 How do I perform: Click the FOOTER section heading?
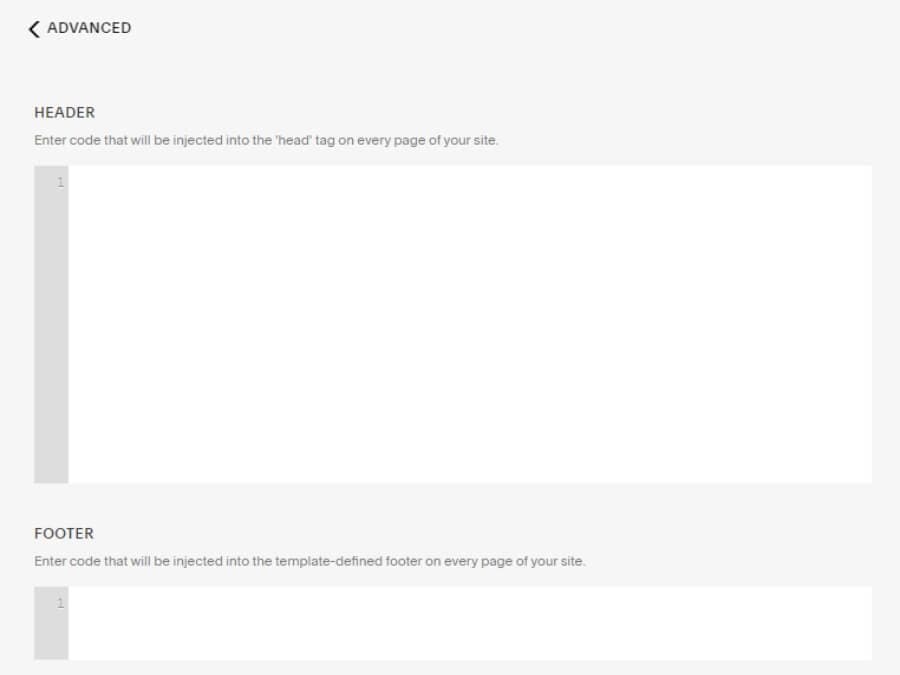(64, 534)
